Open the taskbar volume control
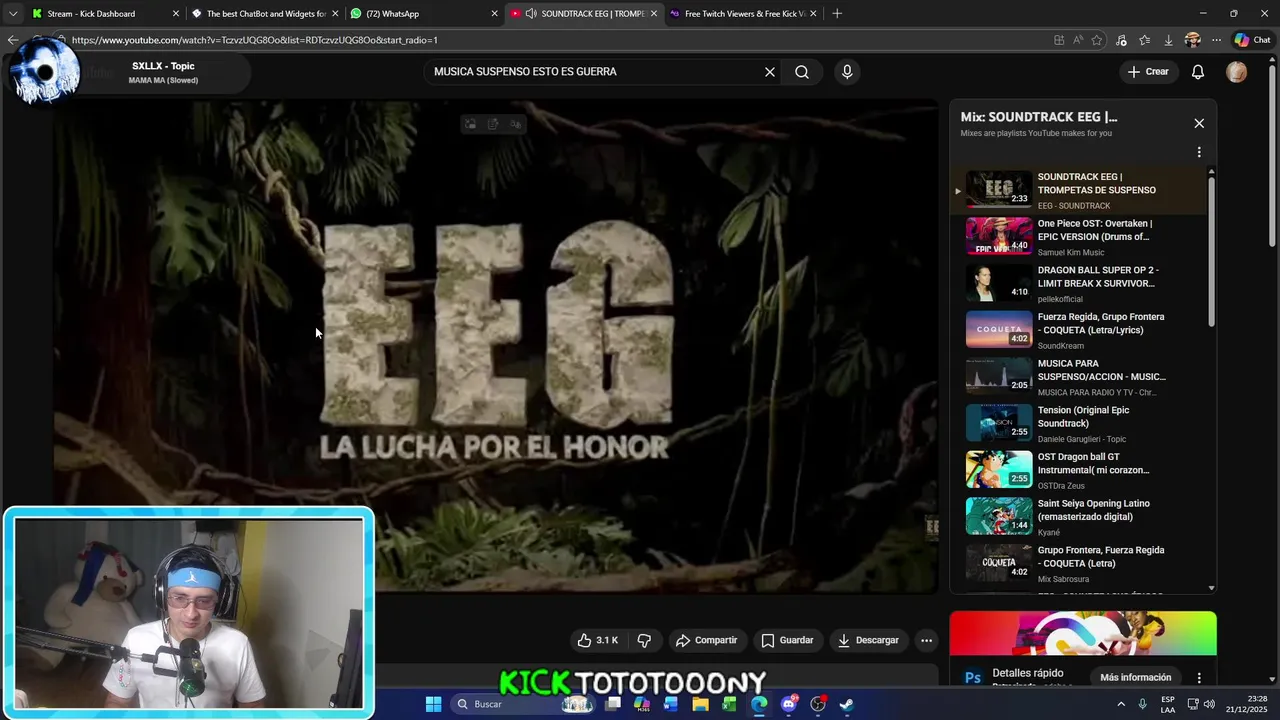 (1210, 704)
